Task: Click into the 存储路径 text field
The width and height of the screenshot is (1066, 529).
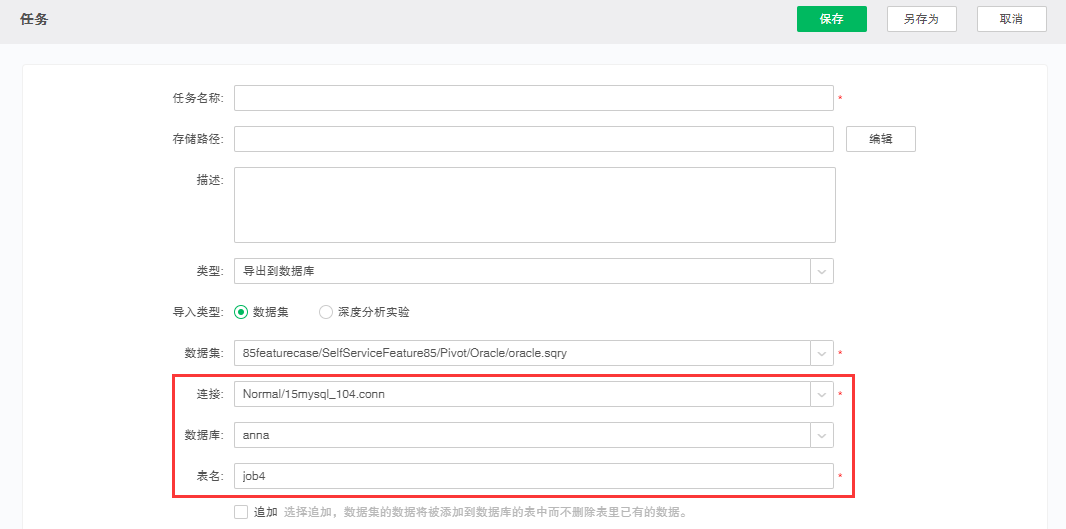Action: 533,139
